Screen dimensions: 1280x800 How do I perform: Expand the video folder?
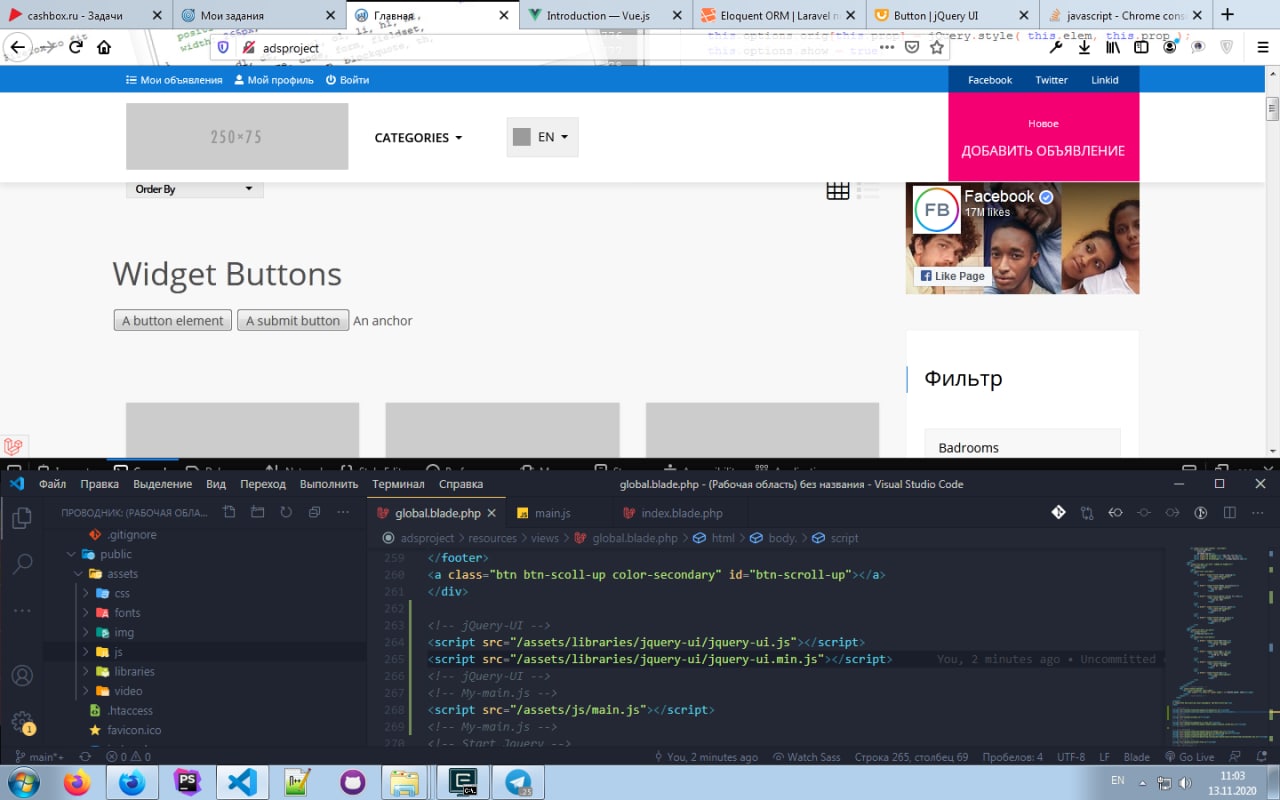click(85, 691)
